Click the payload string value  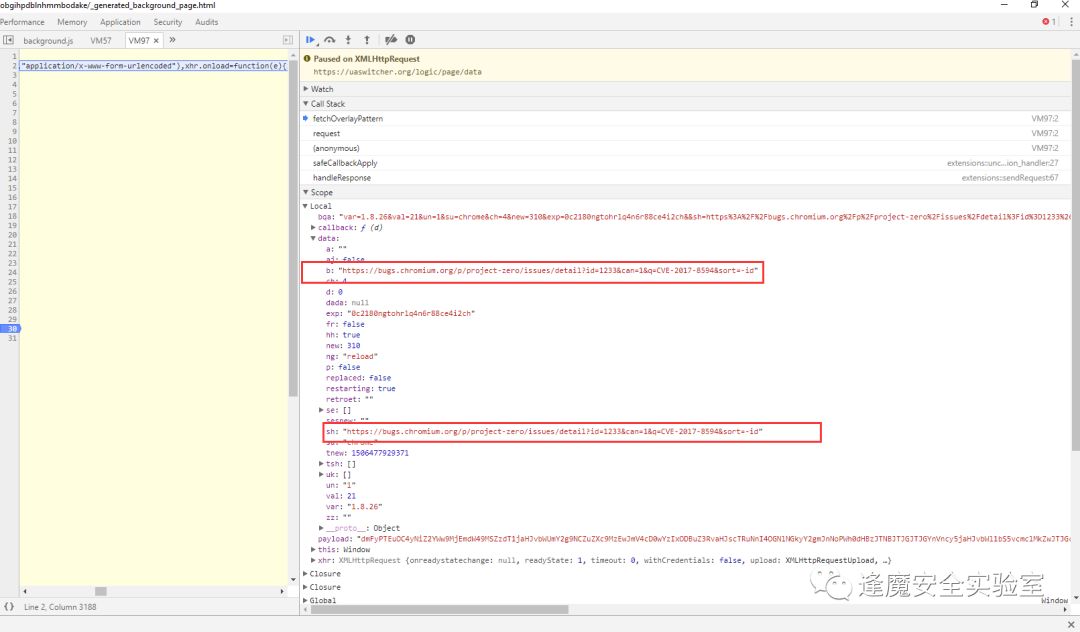714,539
